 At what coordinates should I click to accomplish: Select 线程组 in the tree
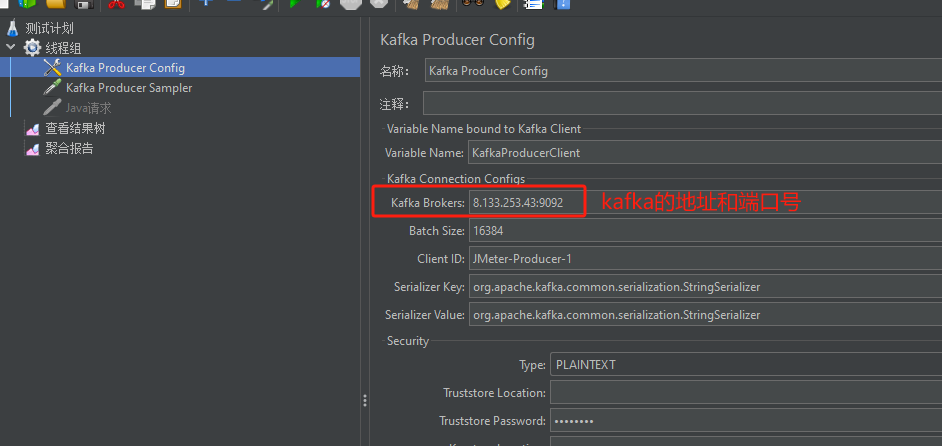64,49
